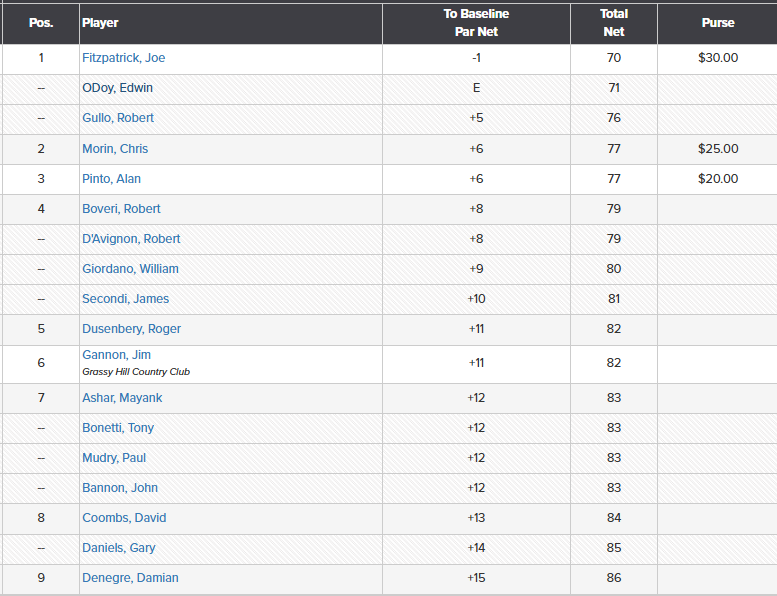Click the Purse column header

(x=718, y=23)
